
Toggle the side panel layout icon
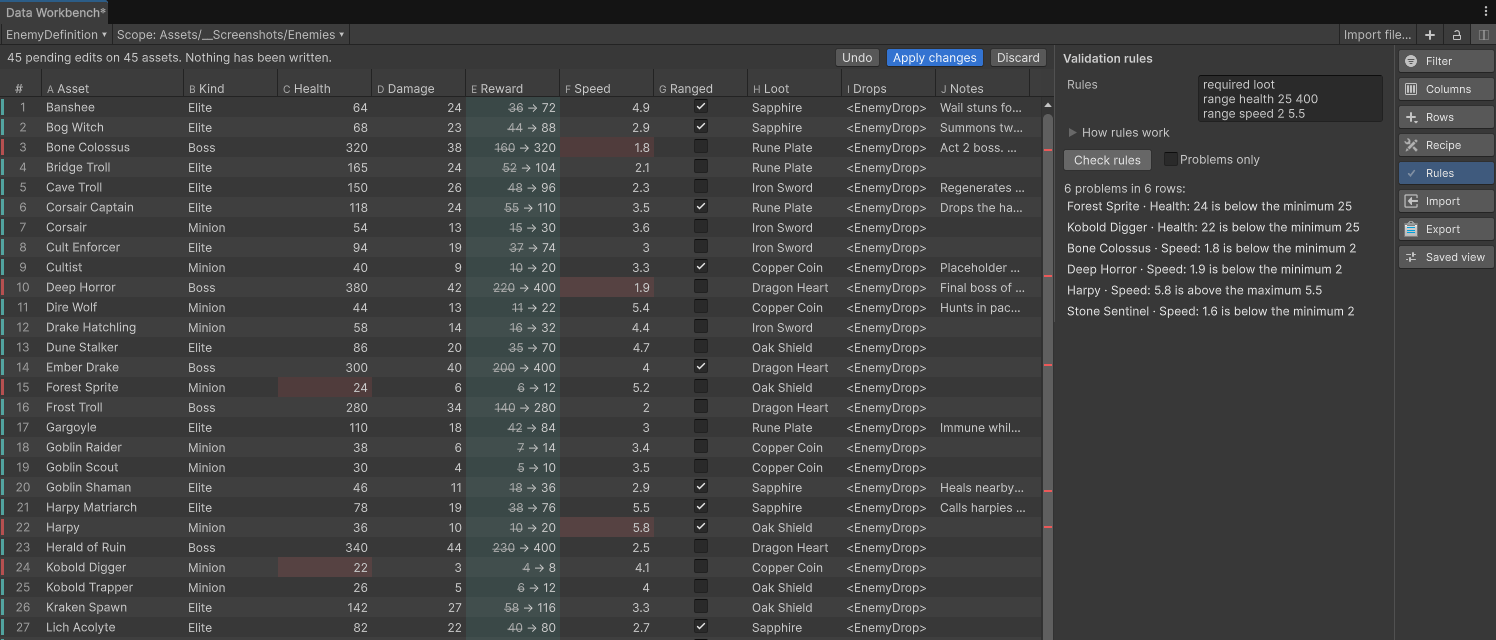coord(1483,34)
